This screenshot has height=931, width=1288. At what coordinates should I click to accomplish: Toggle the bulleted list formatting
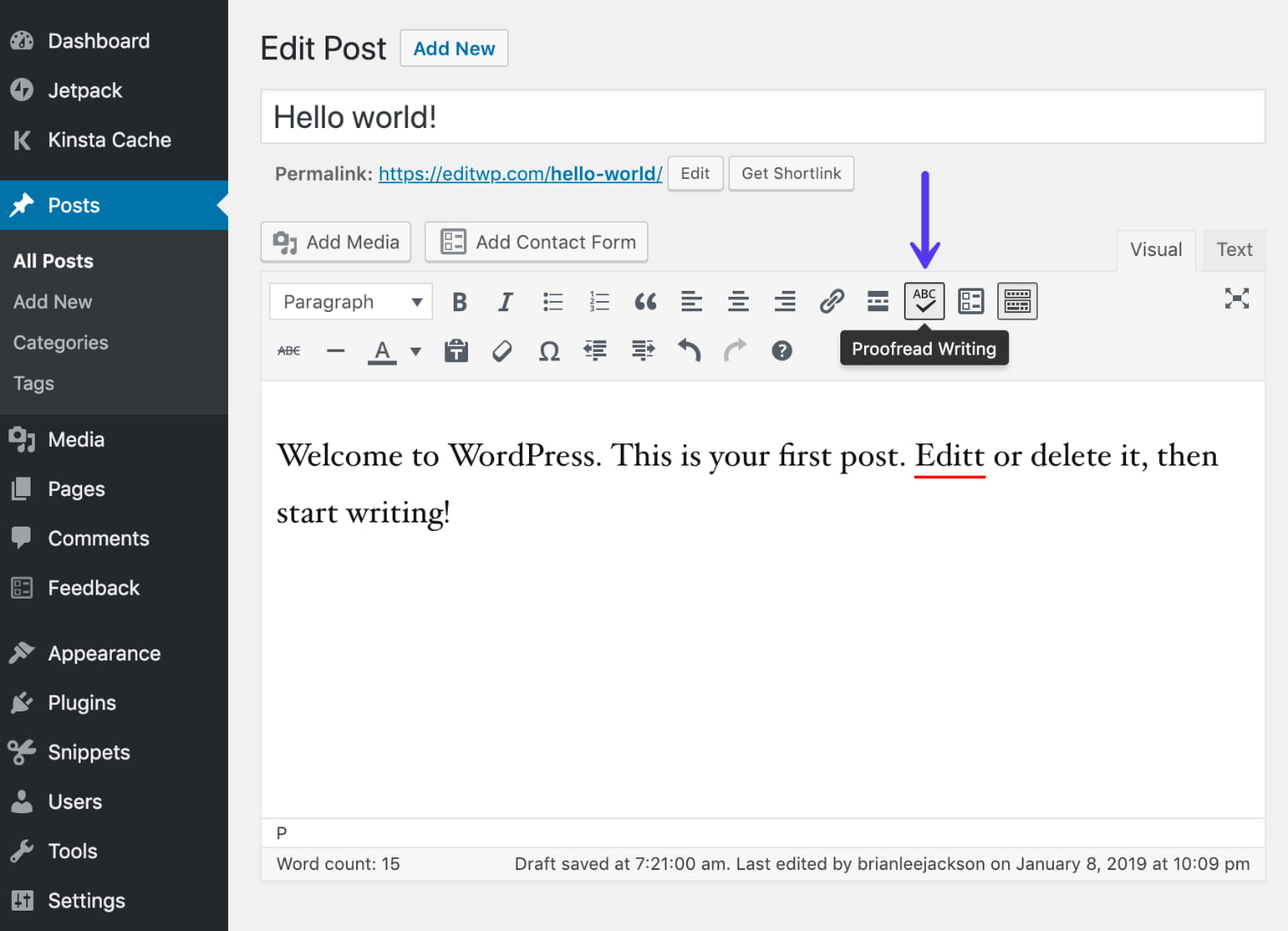pos(553,301)
